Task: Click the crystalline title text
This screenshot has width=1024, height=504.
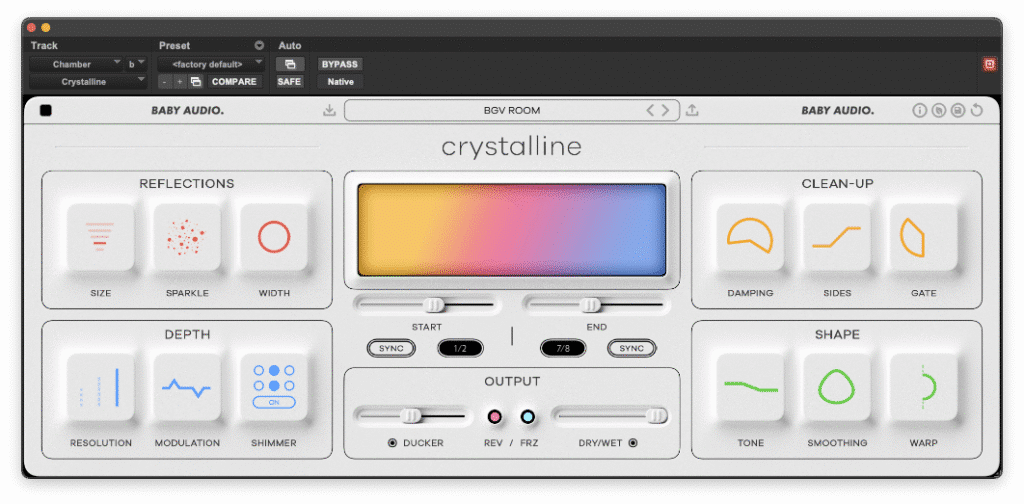Action: tap(511, 147)
